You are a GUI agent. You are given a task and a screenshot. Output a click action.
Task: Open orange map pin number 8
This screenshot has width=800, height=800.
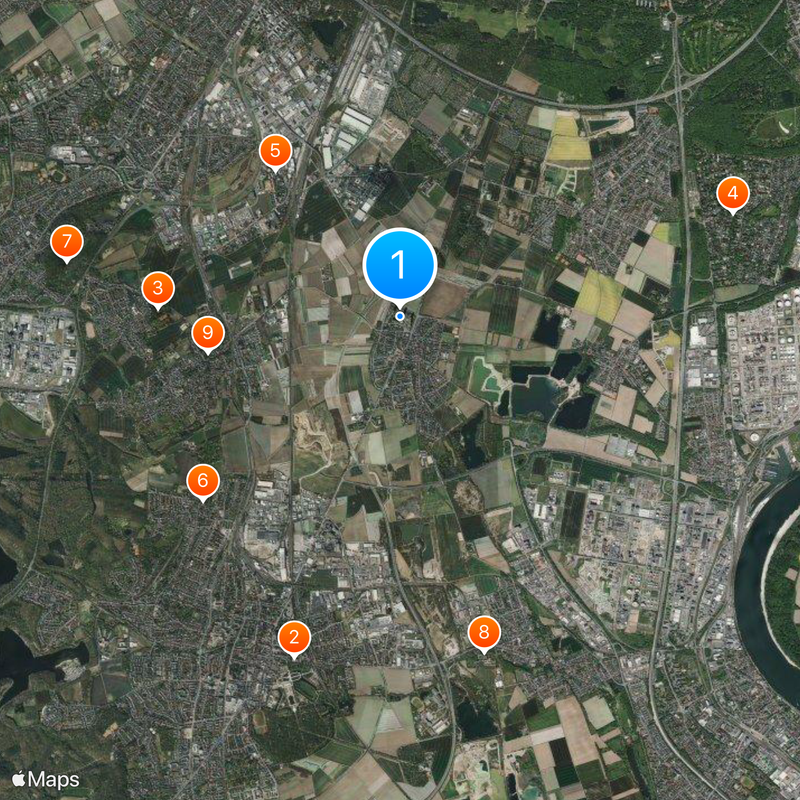[x=484, y=633]
